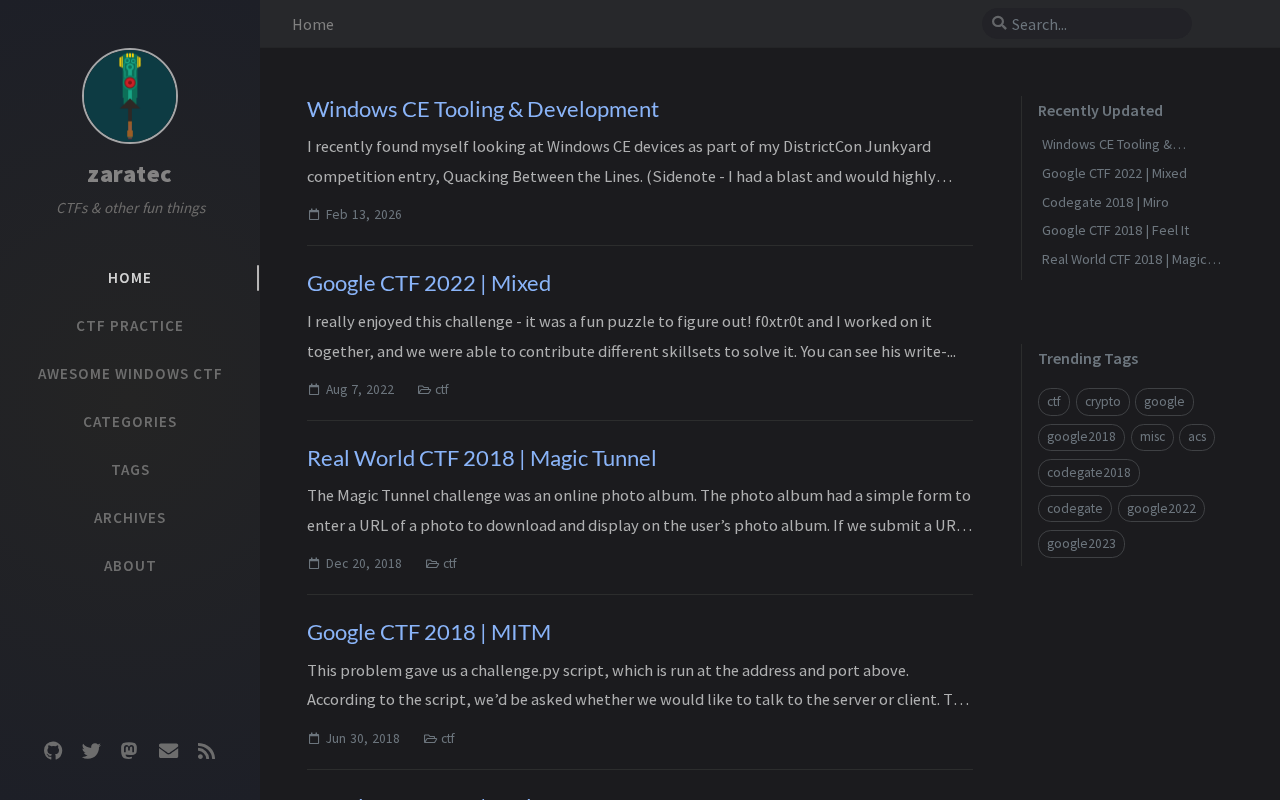This screenshot has width=1280, height=800.
Task: Click the search magnifier icon
Action: coord(999,24)
